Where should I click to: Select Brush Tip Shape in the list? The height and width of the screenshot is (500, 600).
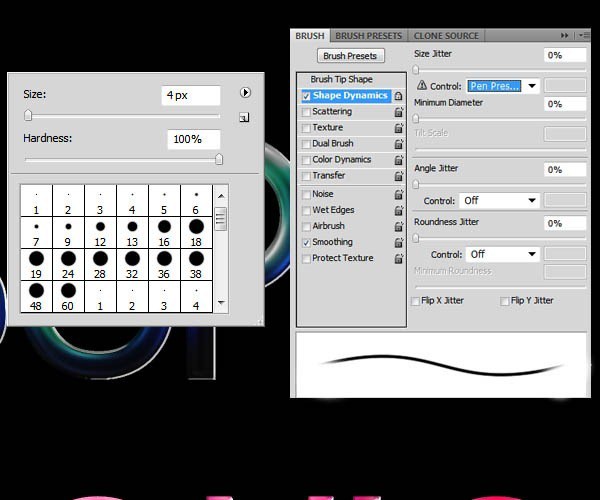[341, 79]
